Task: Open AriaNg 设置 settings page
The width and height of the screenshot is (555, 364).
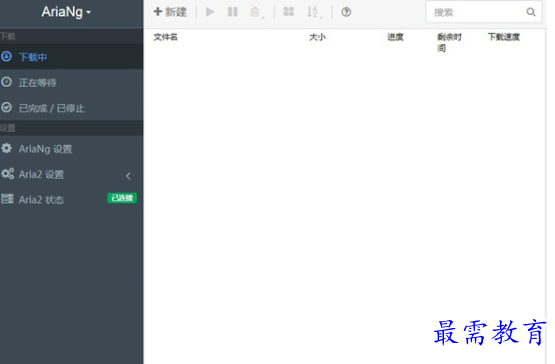Action: click(71, 149)
